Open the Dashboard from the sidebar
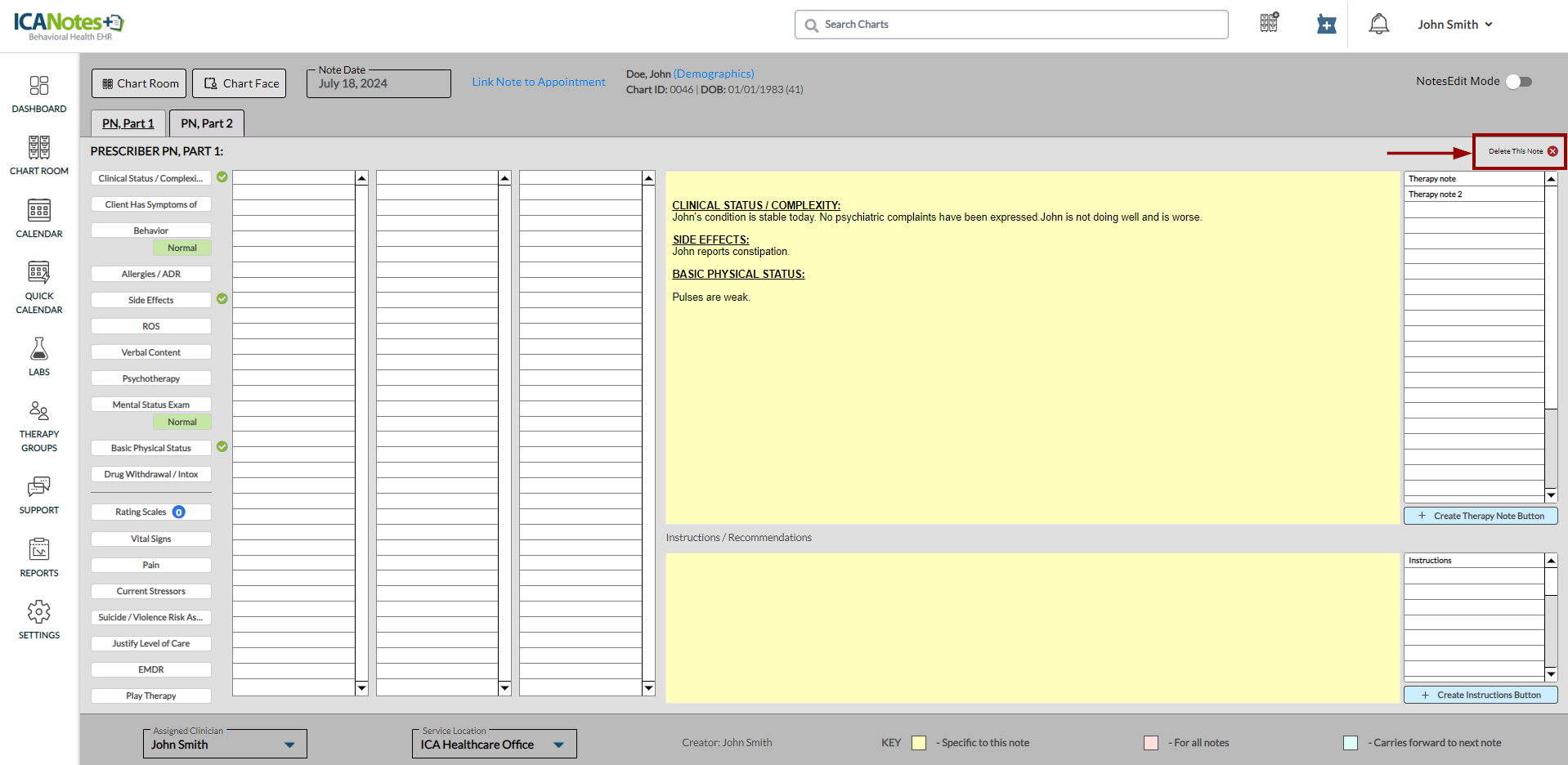 pyautogui.click(x=39, y=94)
